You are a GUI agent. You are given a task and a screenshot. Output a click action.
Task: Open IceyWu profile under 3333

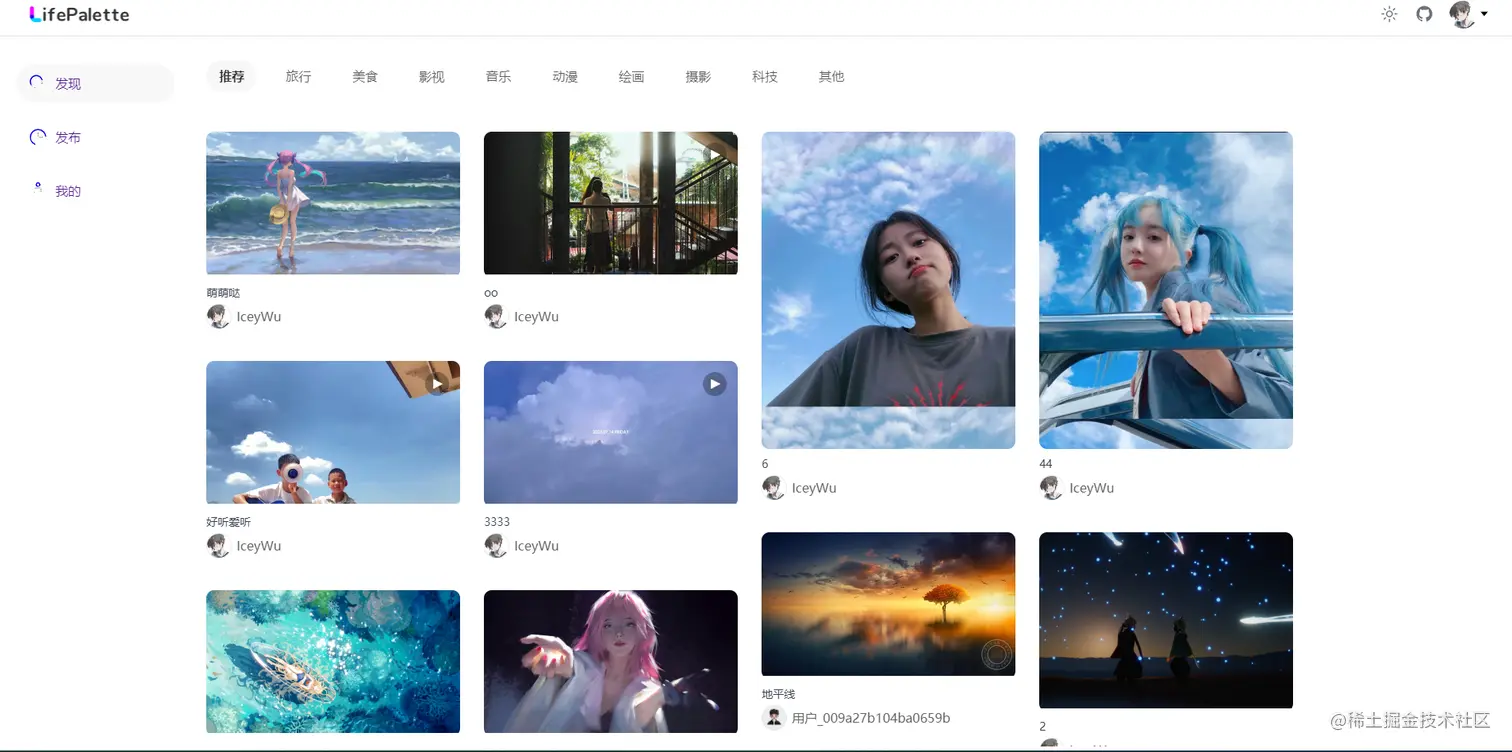(x=537, y=546)
